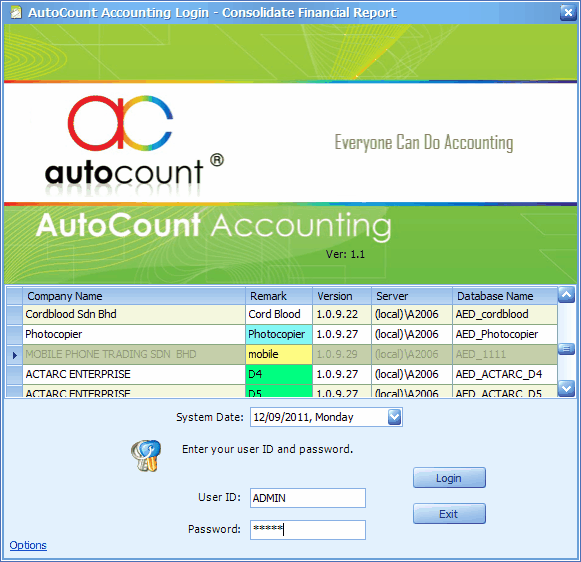581x562 pixels.
Task: Click the AED_1111 database name cell
Action: tap(505, 355)
